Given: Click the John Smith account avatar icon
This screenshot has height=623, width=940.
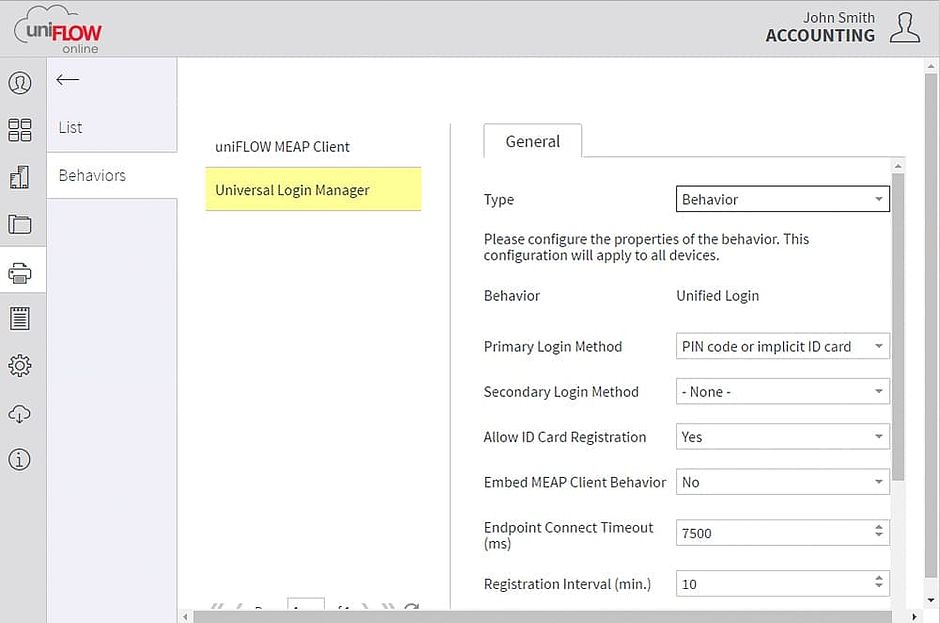Looking at the screenshot, I should coord(905,28).
